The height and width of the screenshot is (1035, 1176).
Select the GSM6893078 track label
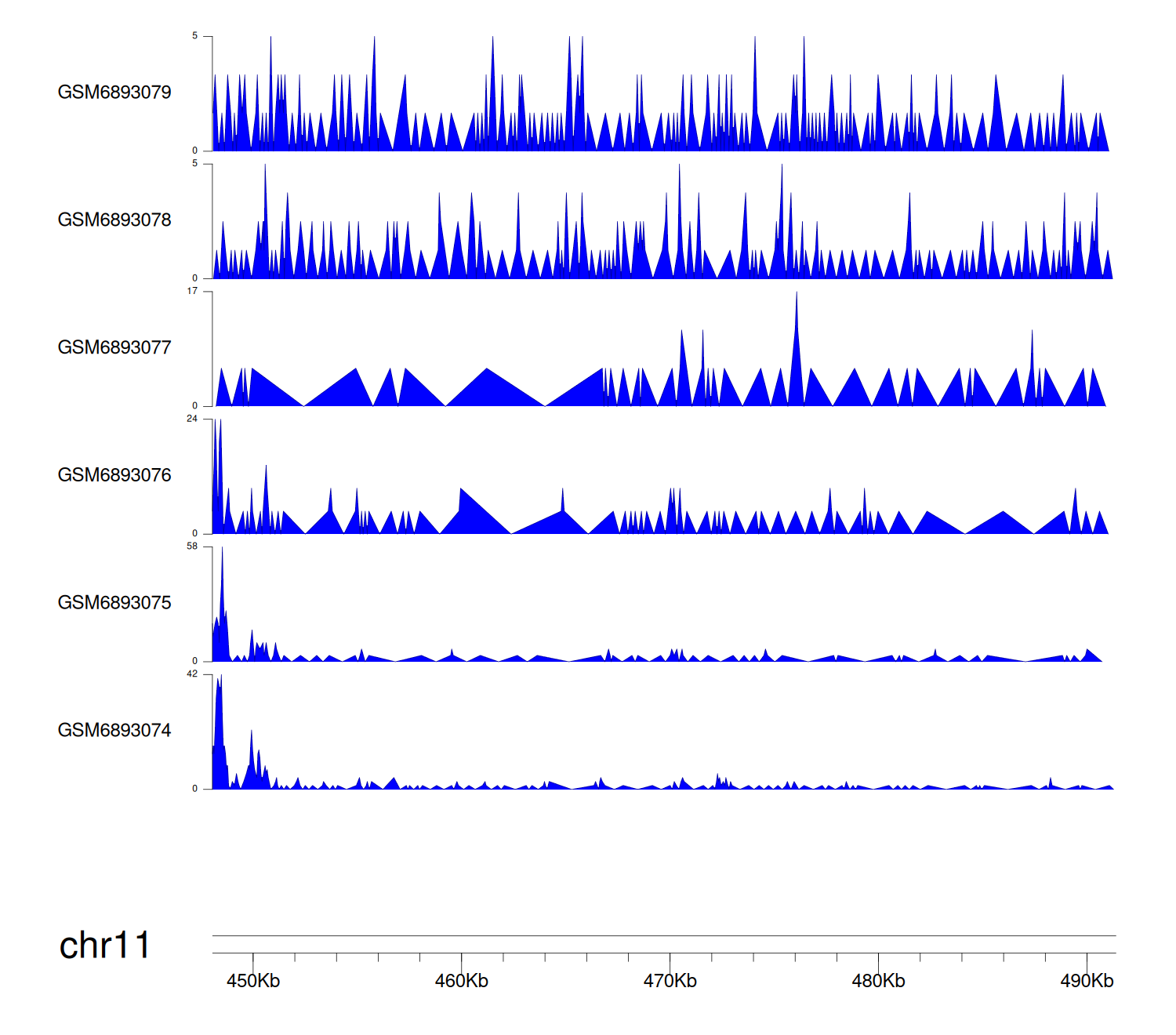pos(114,220)
